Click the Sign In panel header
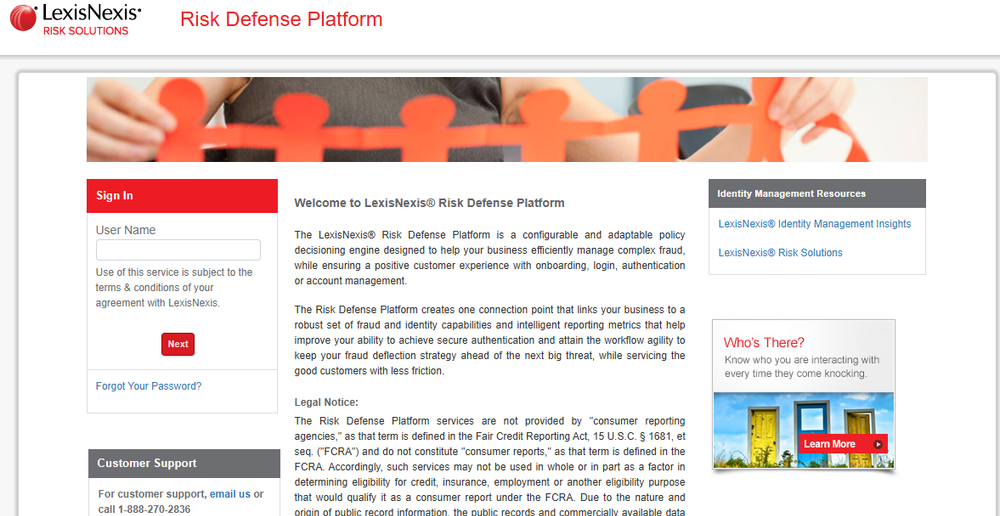Screen dimensions: 1000x516 coord(182,196)
